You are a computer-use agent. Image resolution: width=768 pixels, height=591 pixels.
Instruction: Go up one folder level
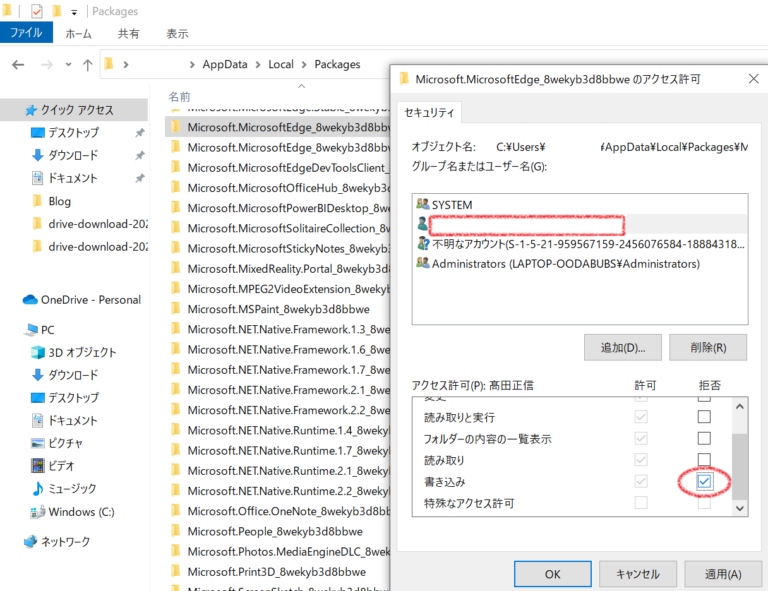(x=88, y=65)
